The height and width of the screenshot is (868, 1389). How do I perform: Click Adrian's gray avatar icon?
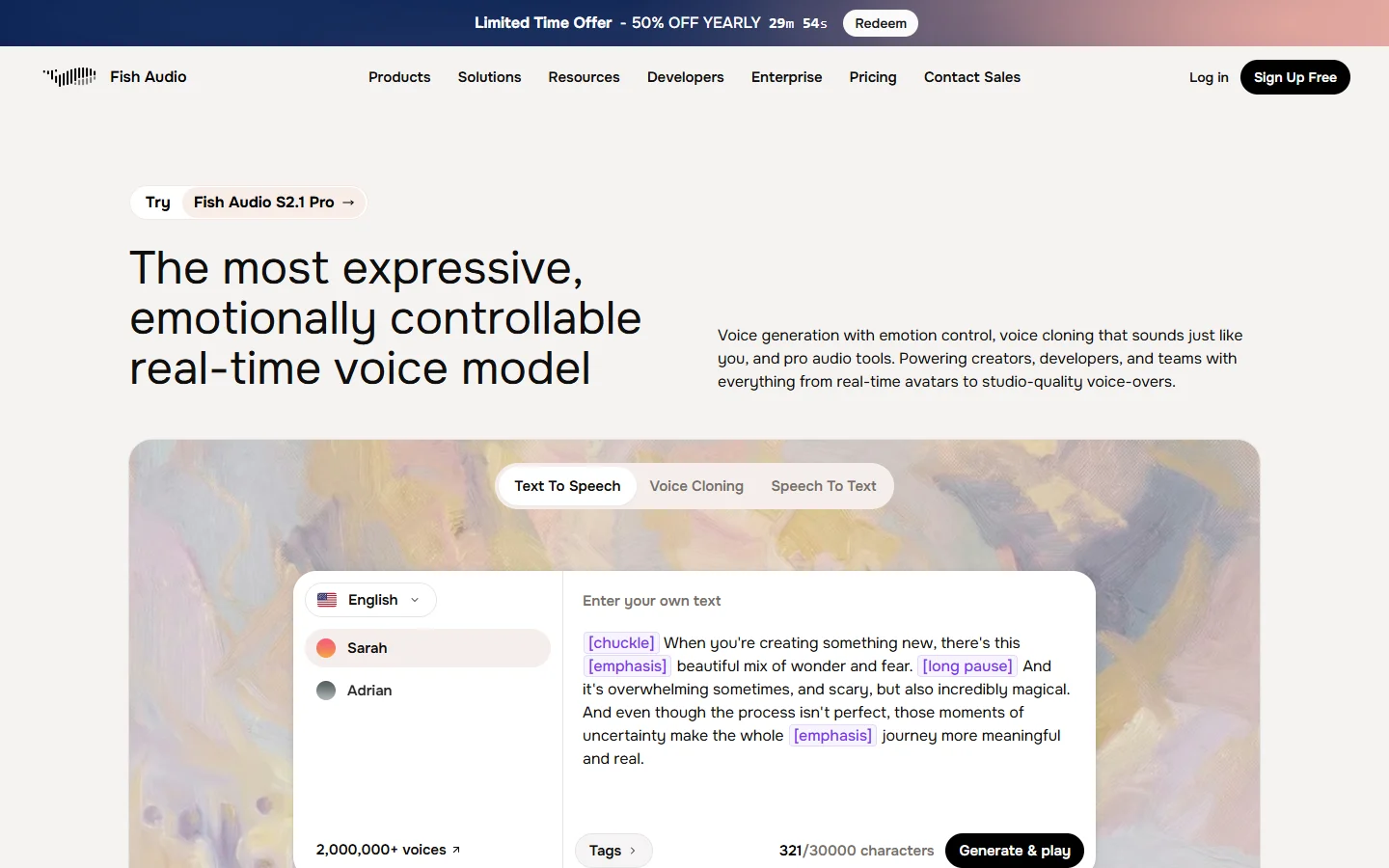(x=326, y=691)
